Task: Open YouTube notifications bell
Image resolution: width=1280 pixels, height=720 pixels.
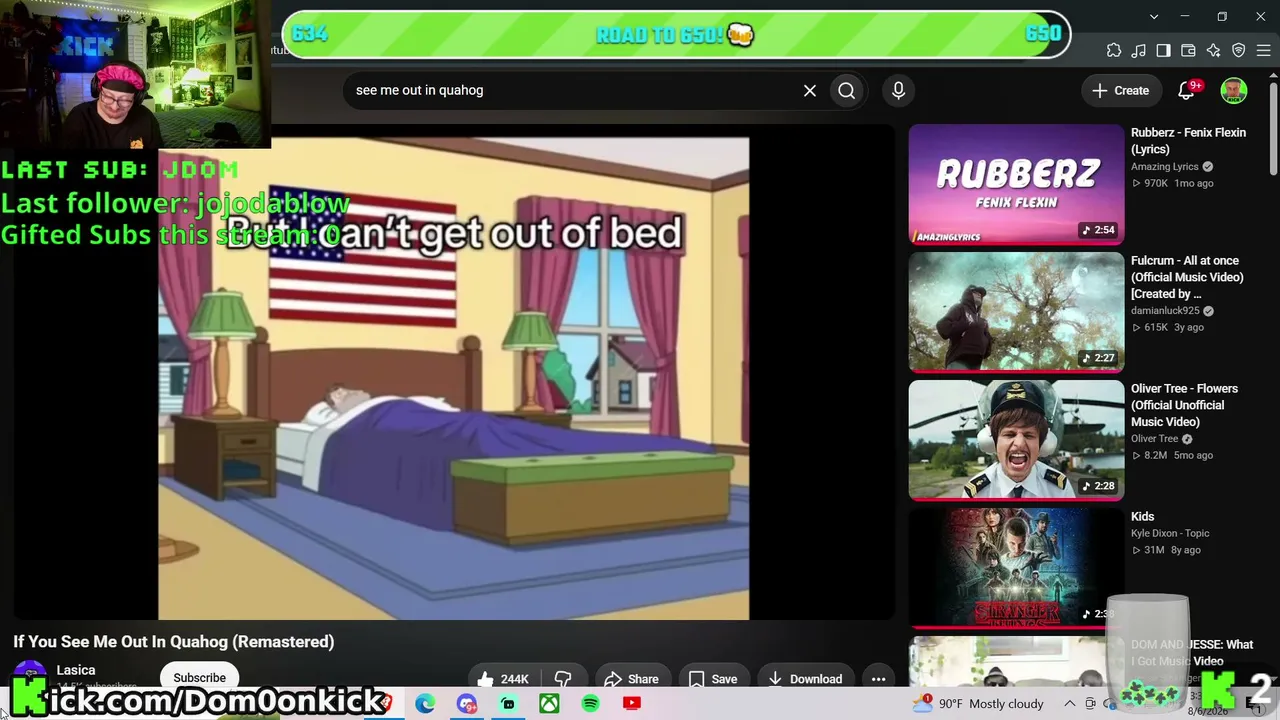Action: click(x=1187, y=90)
